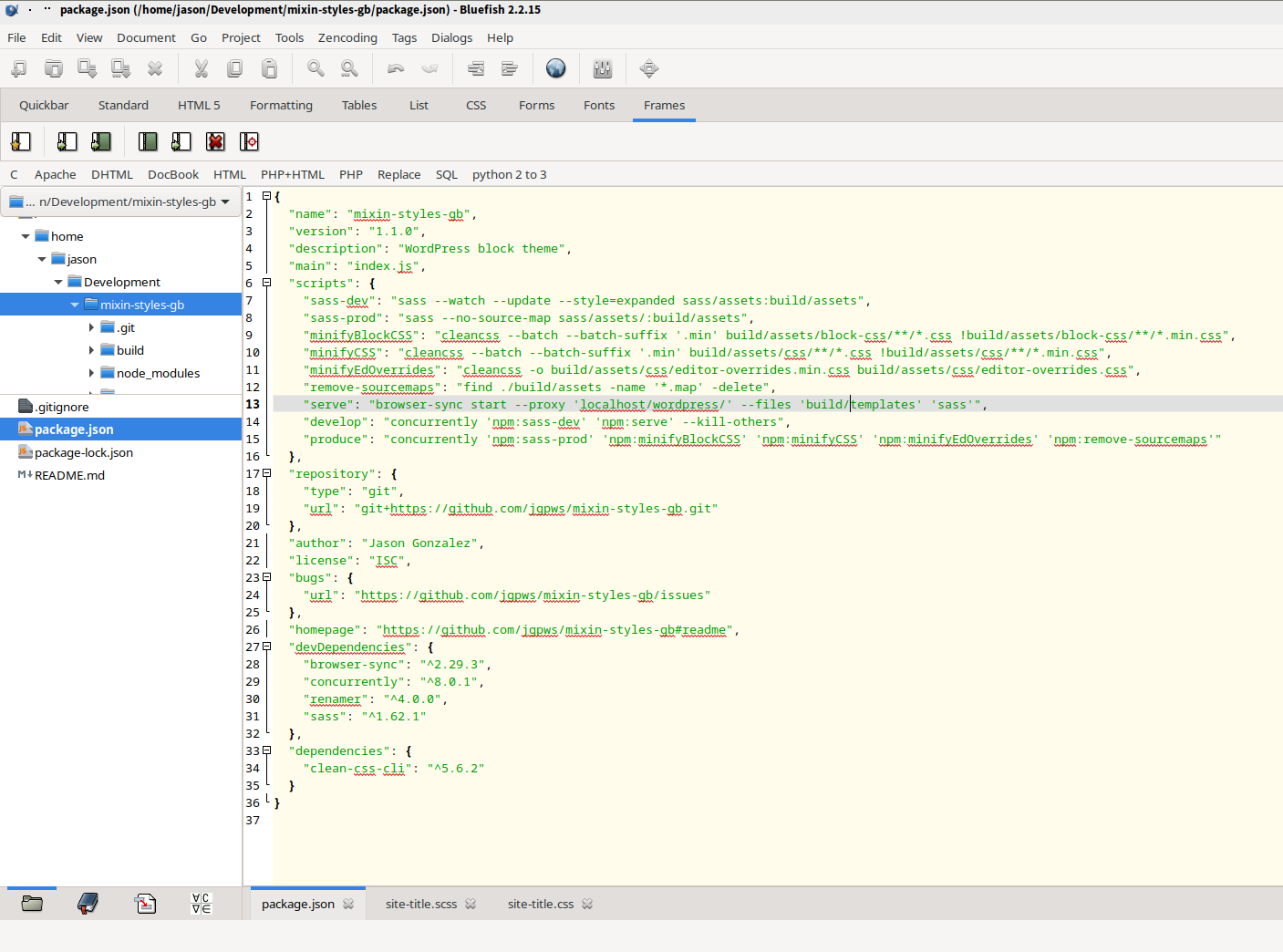Open the bookmarks book side panel tab
This screenshot has height=952, width=1283.
coord(88,904)
